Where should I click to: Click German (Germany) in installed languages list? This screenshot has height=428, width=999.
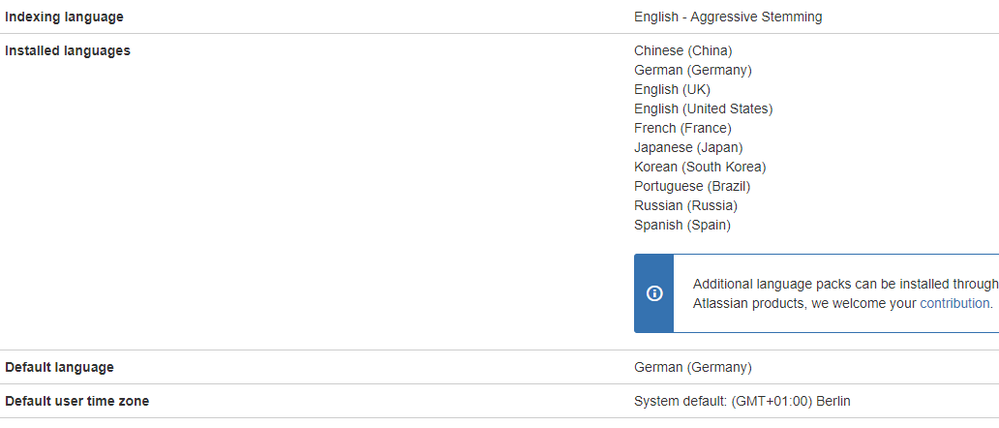point(693,70)
